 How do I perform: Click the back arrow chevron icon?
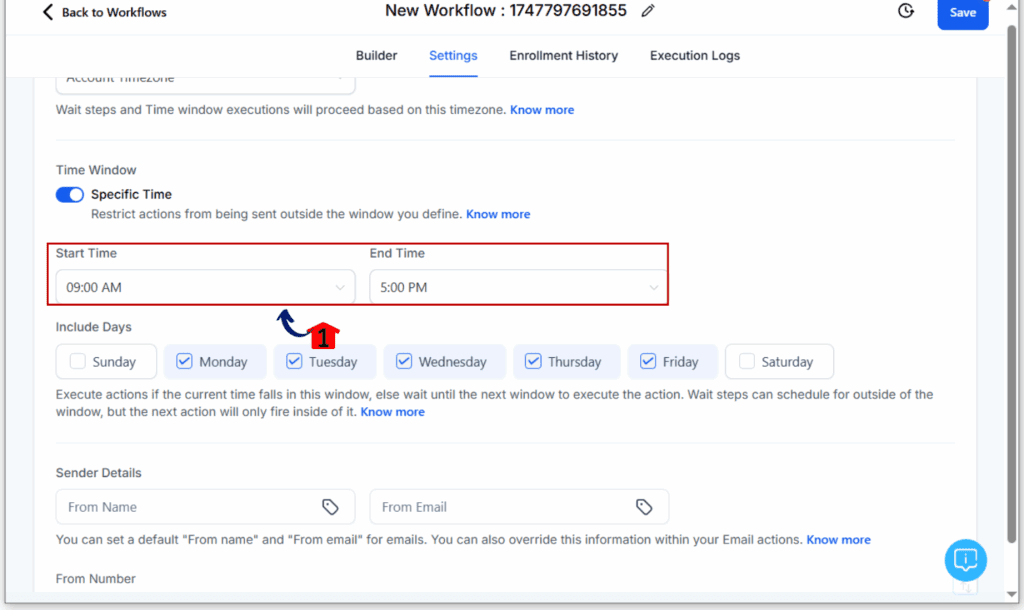(48, 12)
